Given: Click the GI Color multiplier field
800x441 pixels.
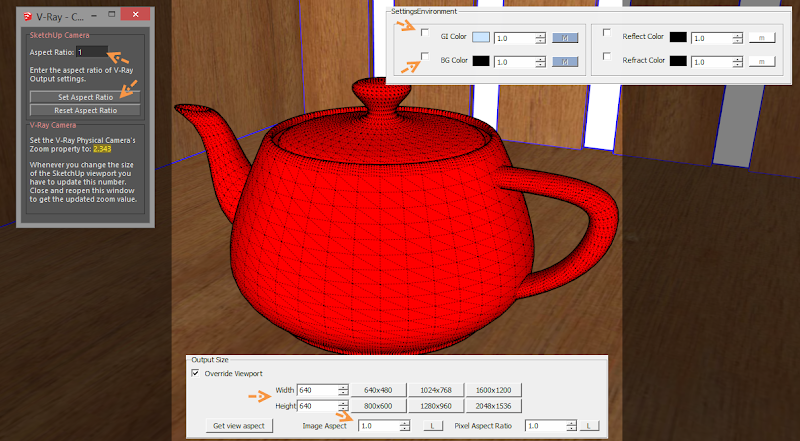Looking at the screenshot, I should (514, 38).
